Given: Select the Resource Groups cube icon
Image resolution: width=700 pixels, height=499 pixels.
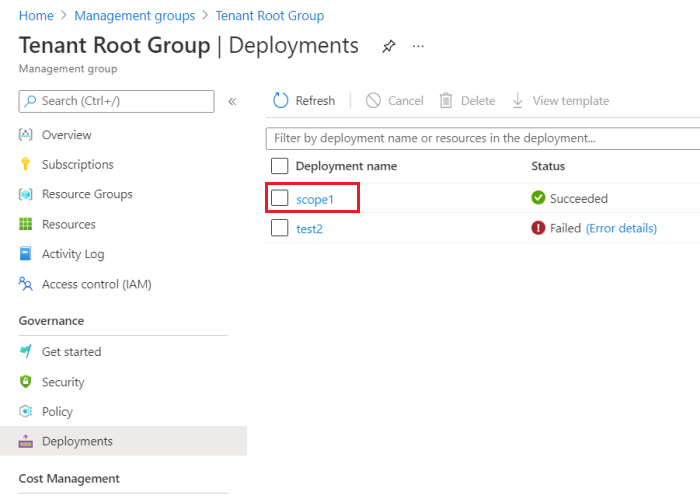Looking at the screenshot, I should (26, 195).
